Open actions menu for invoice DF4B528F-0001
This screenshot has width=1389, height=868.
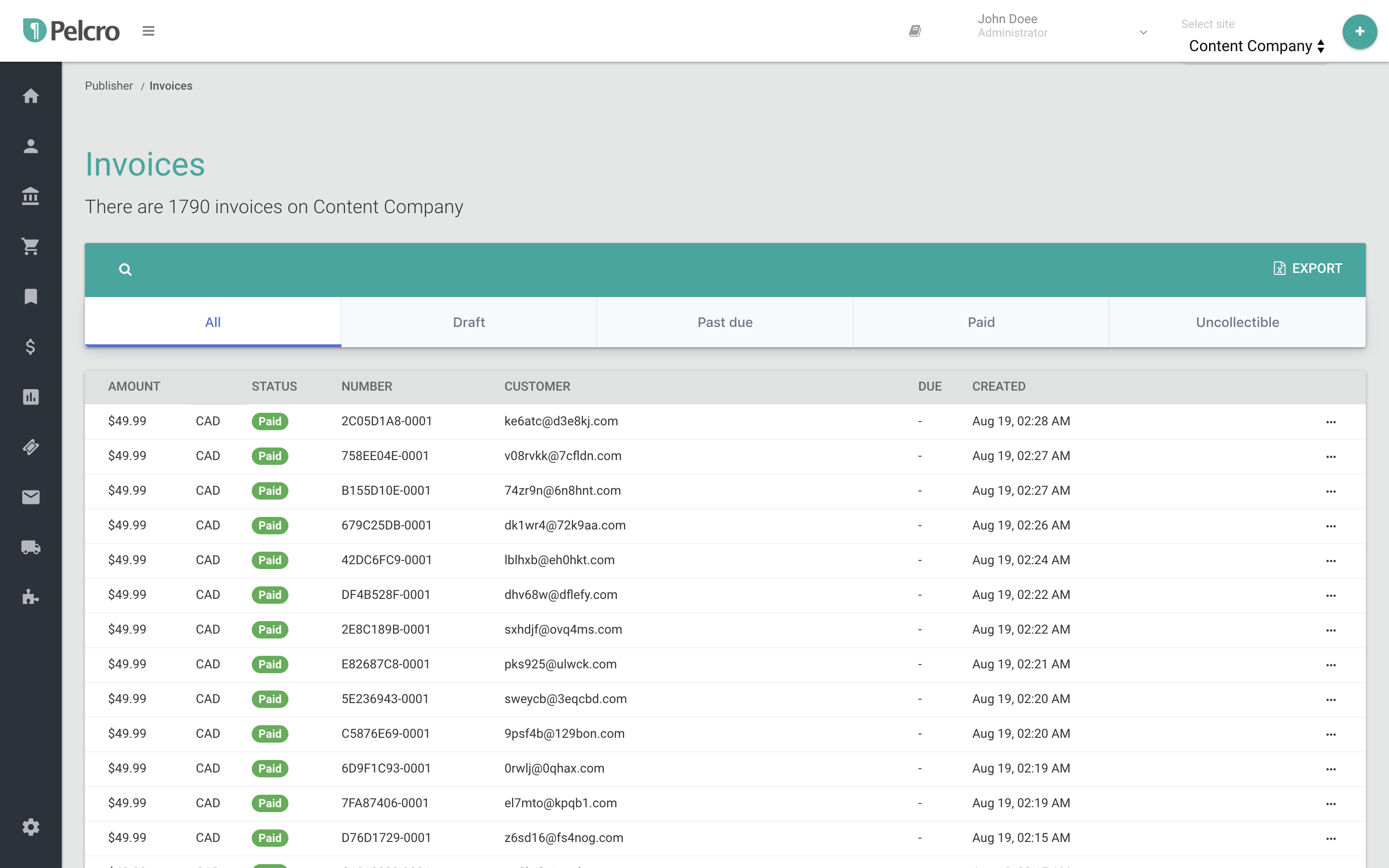[1331, 596]
